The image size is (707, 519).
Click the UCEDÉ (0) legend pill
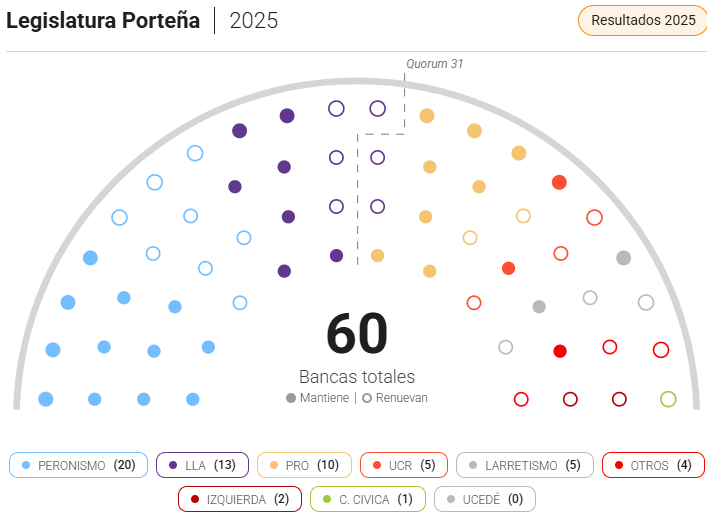point(485,499)
